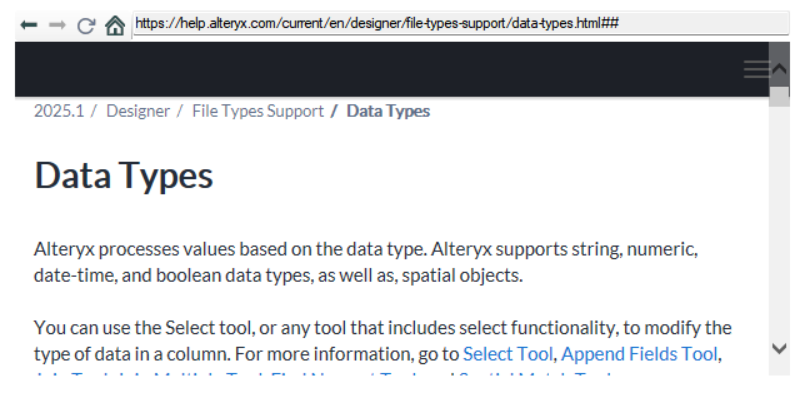804x408 pixels.
Task: Go back using the browser back arrow
Action: [29, 24]
